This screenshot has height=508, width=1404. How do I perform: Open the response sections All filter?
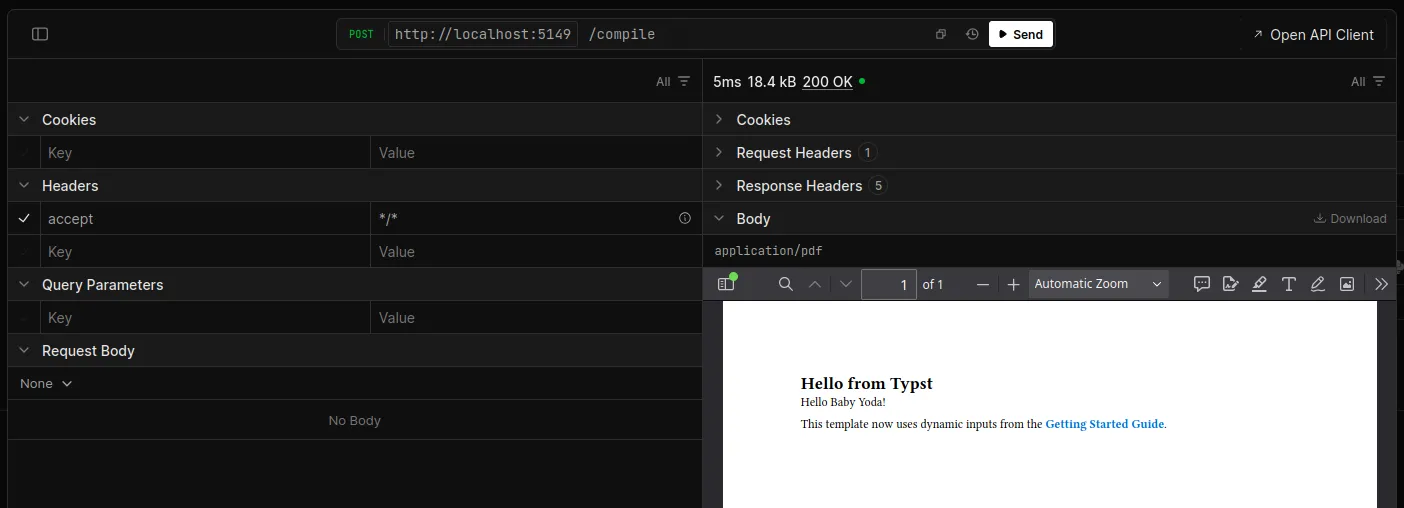pyautogui.click(x=1368, y=81)
